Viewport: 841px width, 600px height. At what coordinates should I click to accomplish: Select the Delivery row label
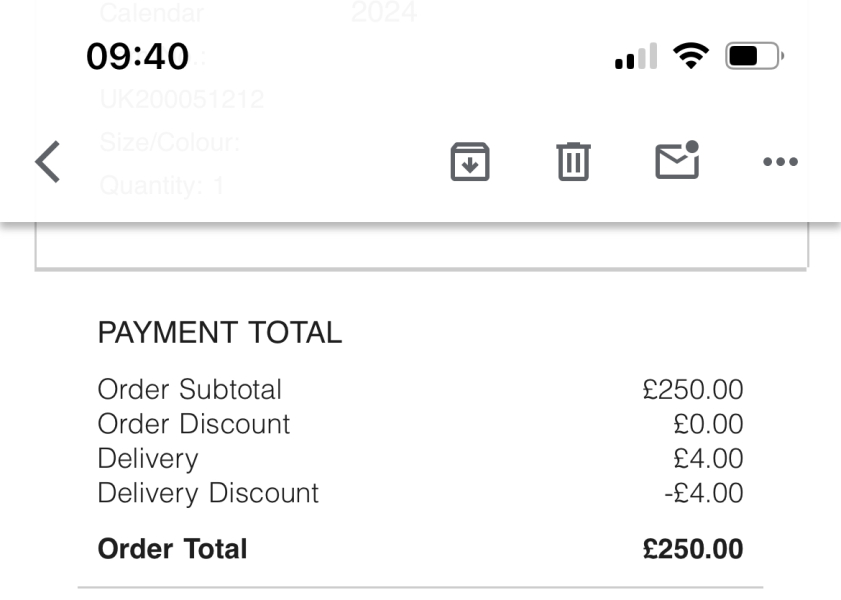click(147, 458)
